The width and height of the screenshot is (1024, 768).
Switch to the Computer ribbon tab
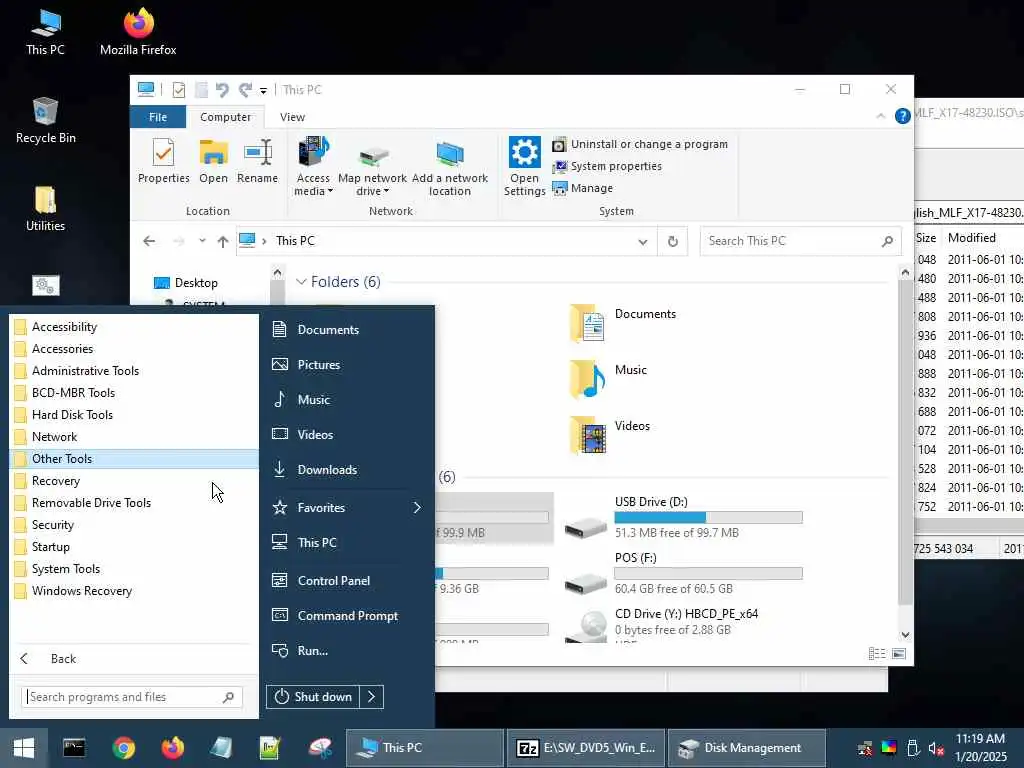click(225, 117)
